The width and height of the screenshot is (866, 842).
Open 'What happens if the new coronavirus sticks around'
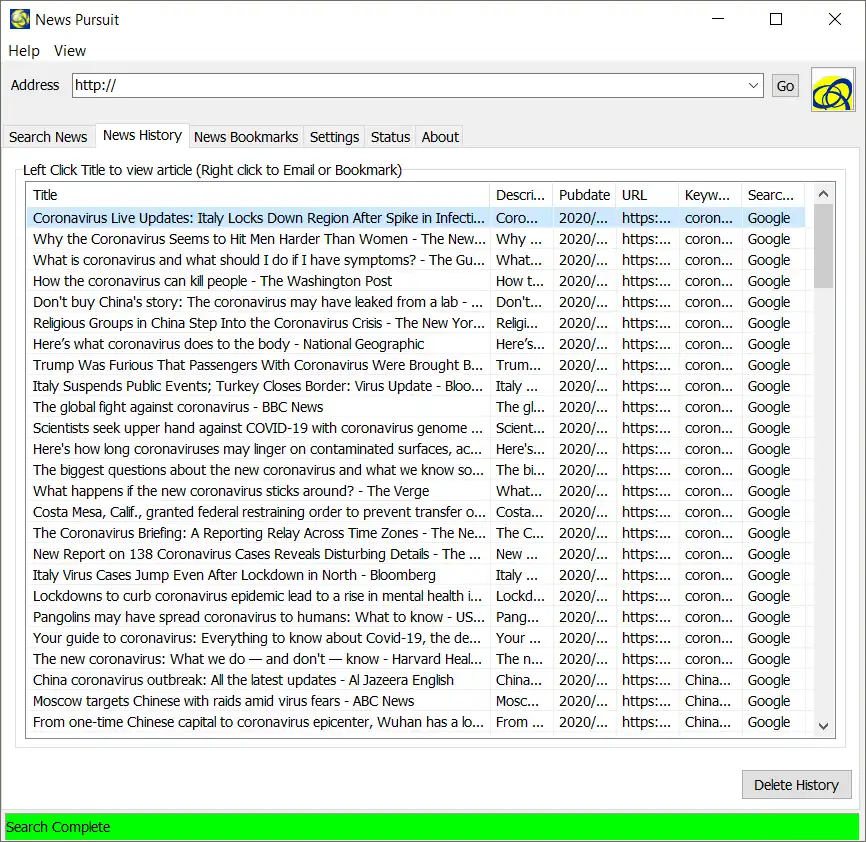pos(231,491)
